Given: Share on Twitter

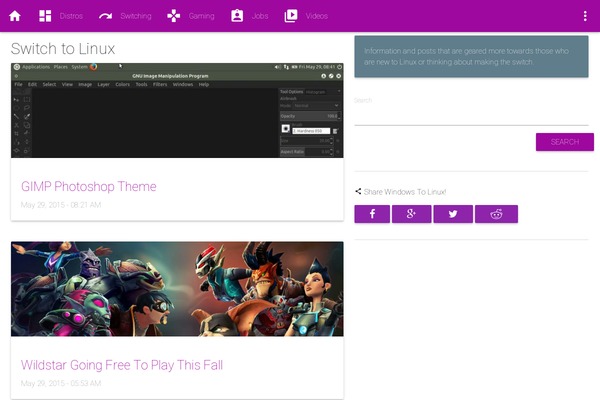Looking at the screenshot, I should [x=453, y=214].
